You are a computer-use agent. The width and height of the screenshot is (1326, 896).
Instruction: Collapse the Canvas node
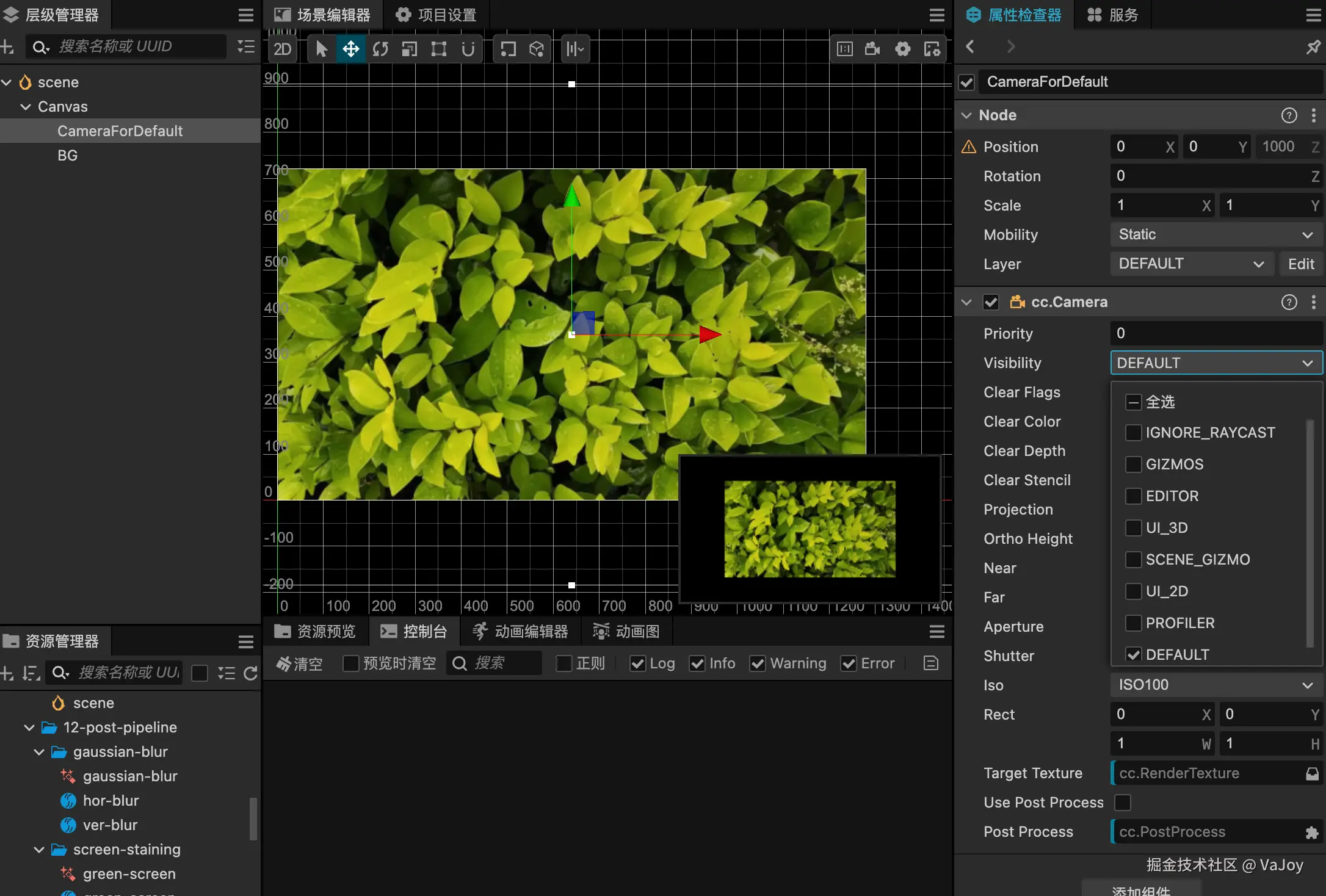(26, 107)
